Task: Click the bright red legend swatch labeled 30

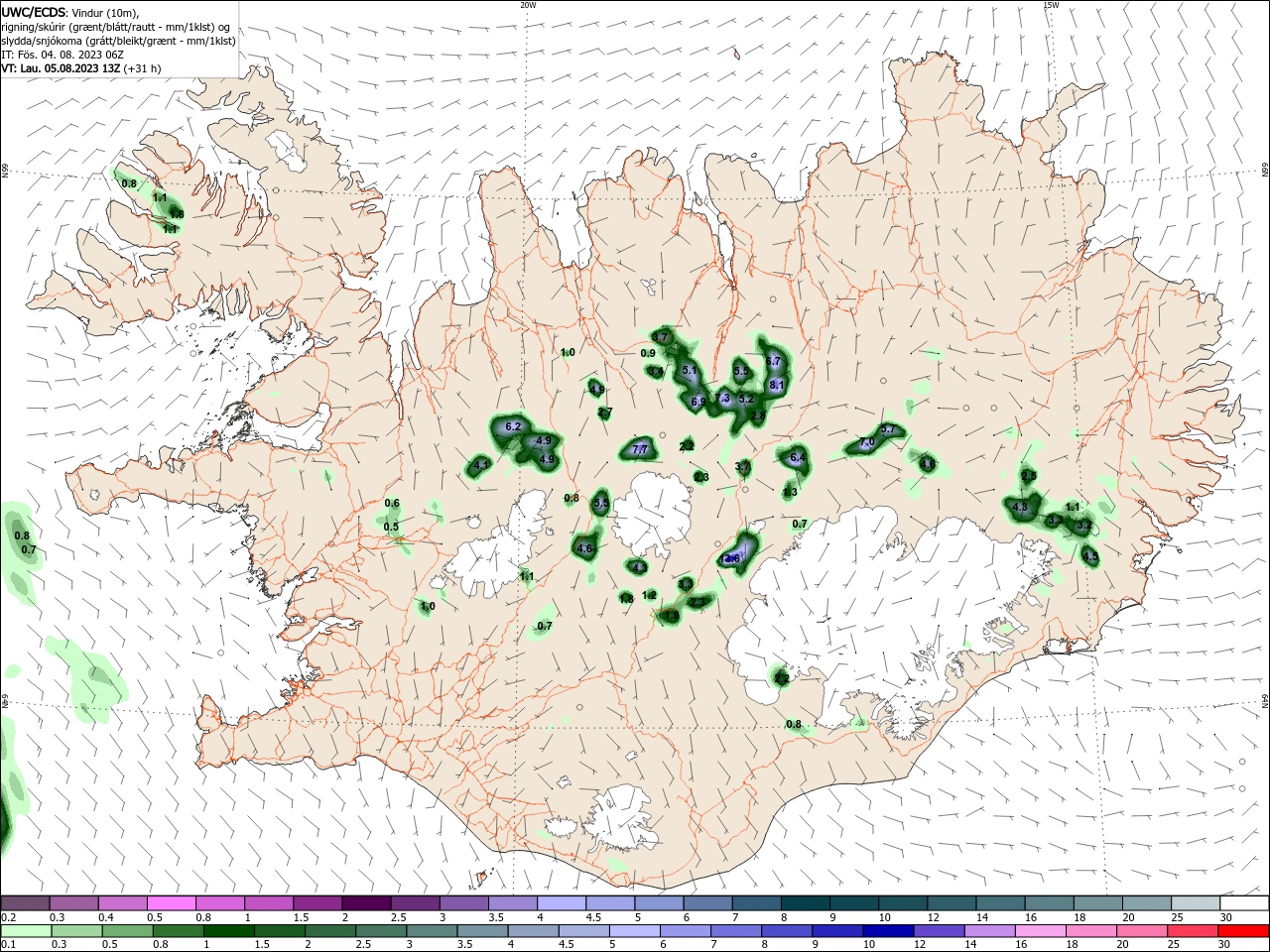Action: pos(1245,931)
